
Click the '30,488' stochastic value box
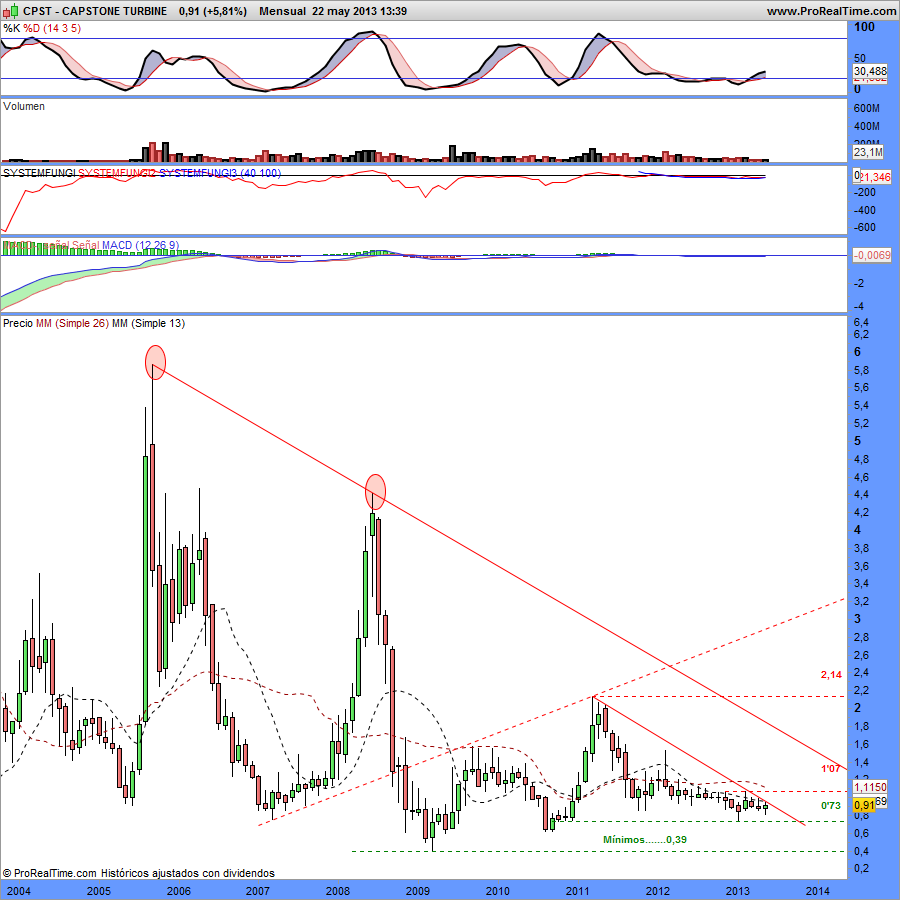click(x=870, y=71)
